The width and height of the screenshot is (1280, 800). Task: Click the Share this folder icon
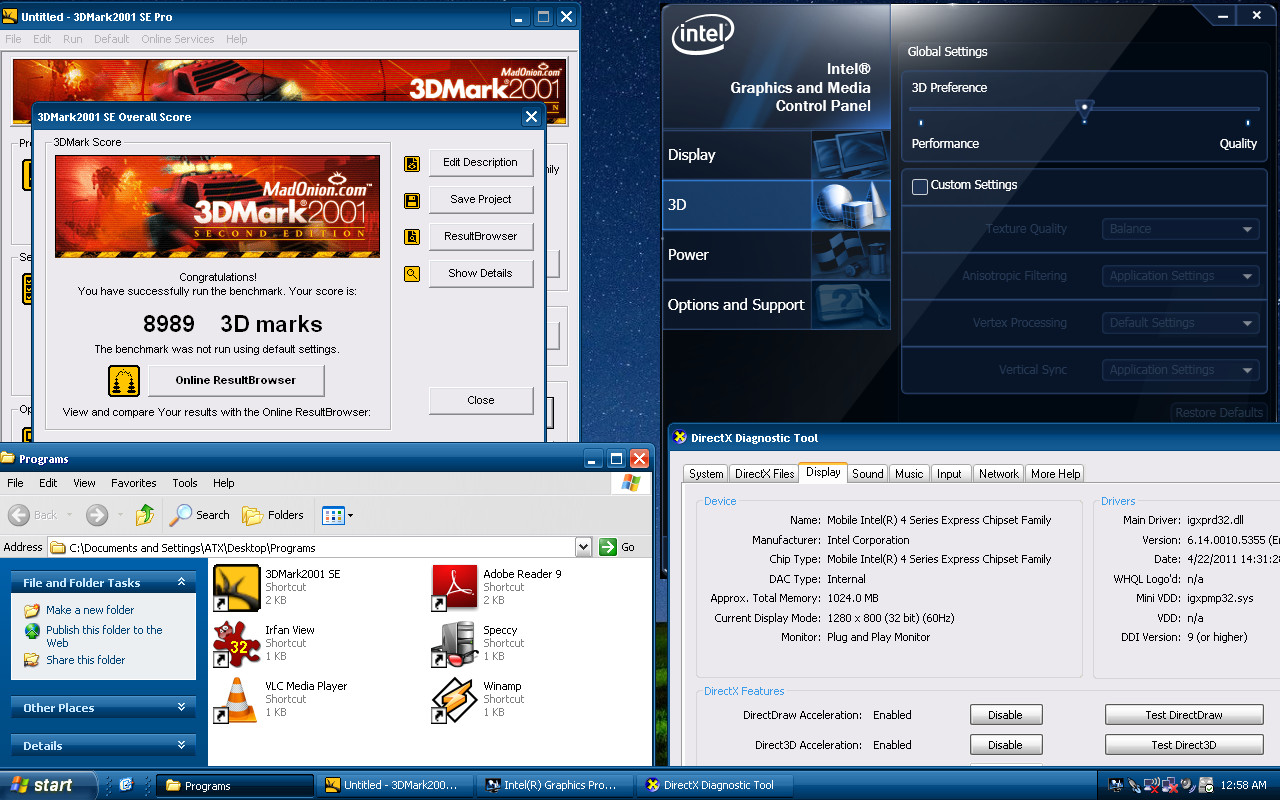[x=32, y=660]
